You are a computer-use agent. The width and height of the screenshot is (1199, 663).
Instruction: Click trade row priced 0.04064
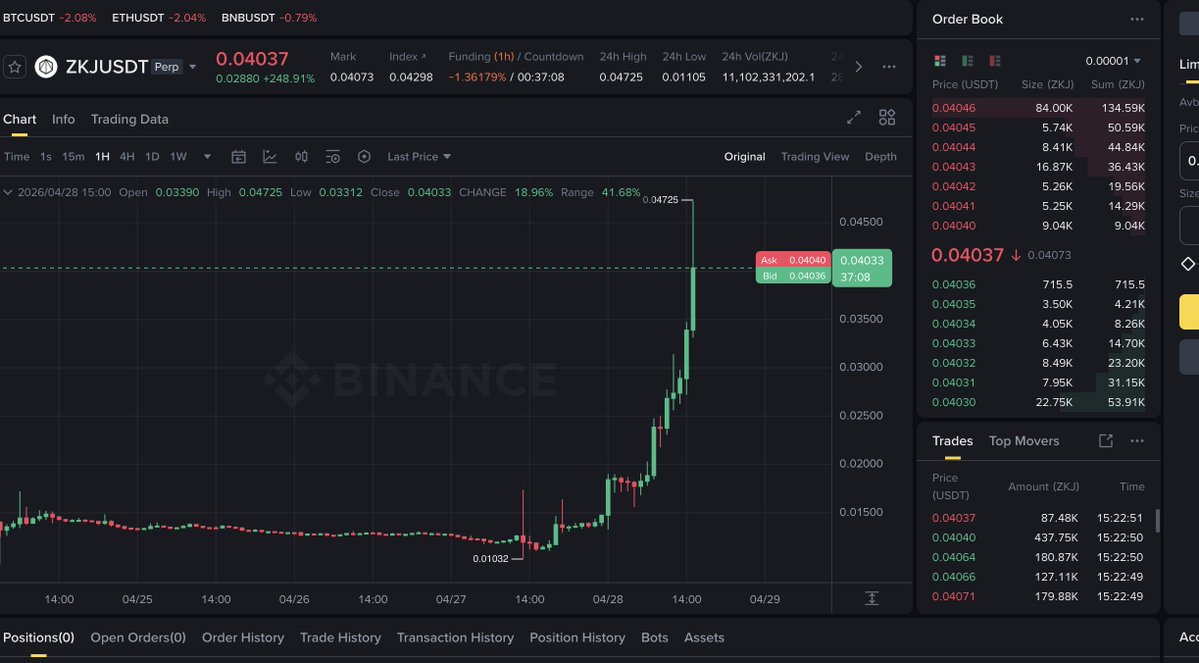point(1038,557)
